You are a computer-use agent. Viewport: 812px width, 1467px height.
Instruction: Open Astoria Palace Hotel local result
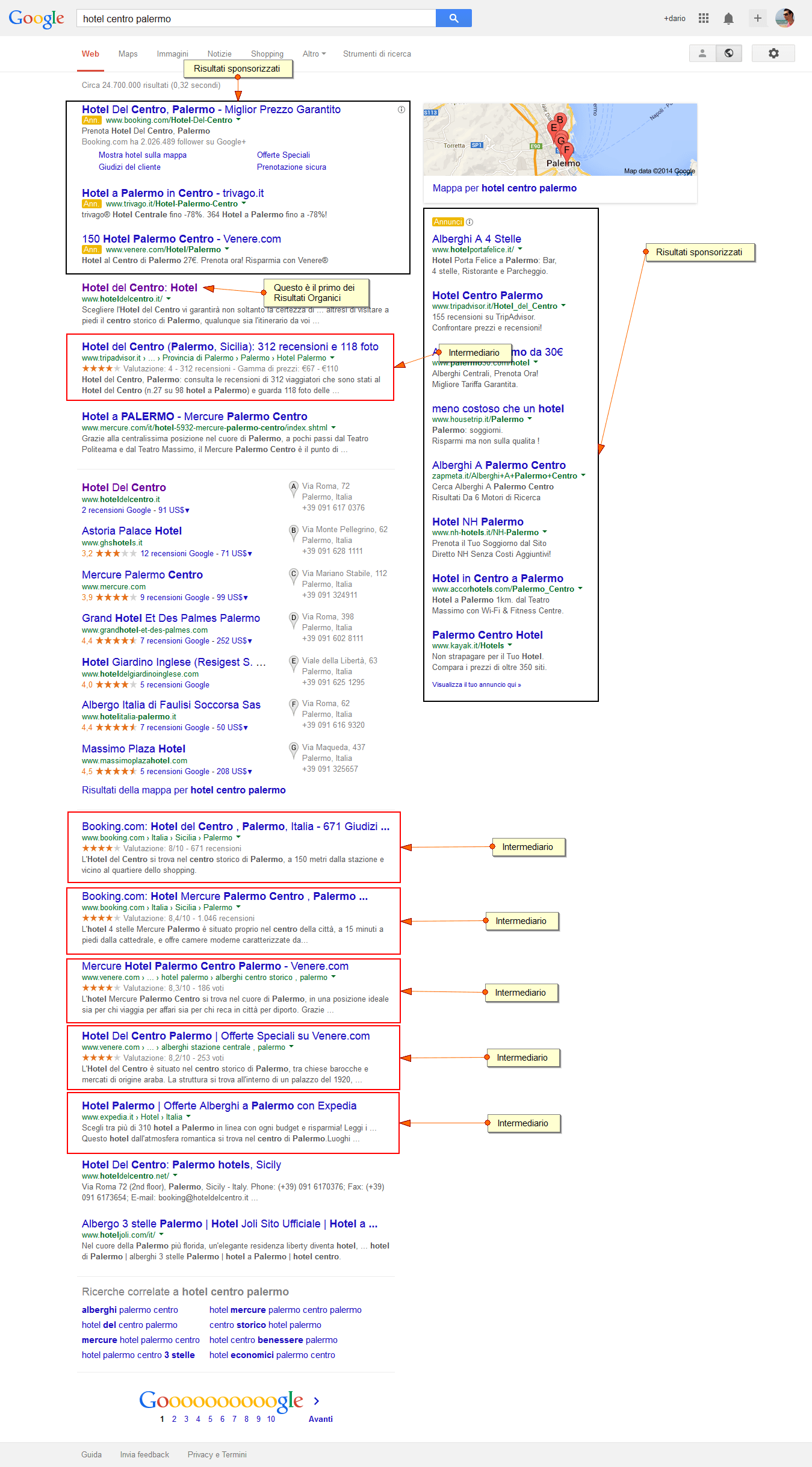[x=132, y=531]
